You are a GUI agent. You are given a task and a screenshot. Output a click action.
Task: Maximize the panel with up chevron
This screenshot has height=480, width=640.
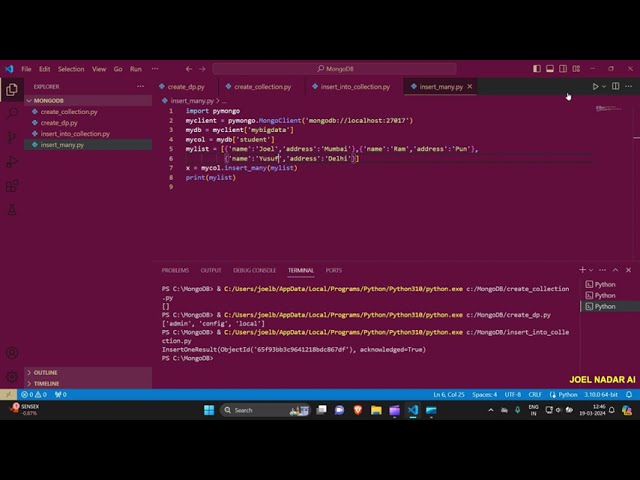click(x=616, y=270)
